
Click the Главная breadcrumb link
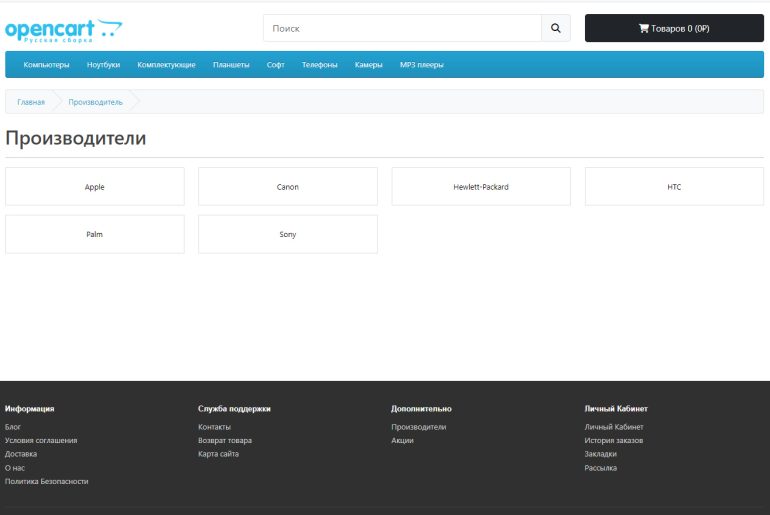pyautogui.click(x=31, y=102)
